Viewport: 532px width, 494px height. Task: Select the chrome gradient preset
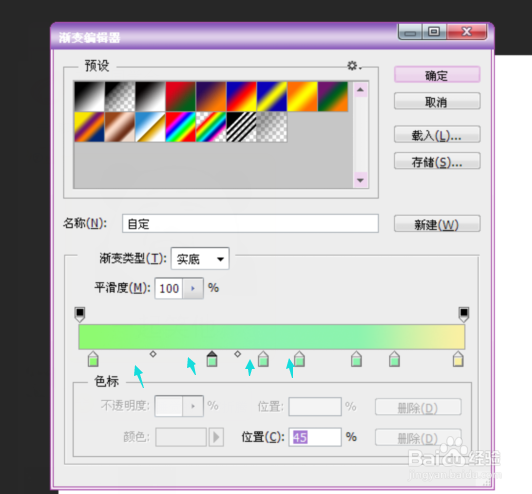click(150, 127)
